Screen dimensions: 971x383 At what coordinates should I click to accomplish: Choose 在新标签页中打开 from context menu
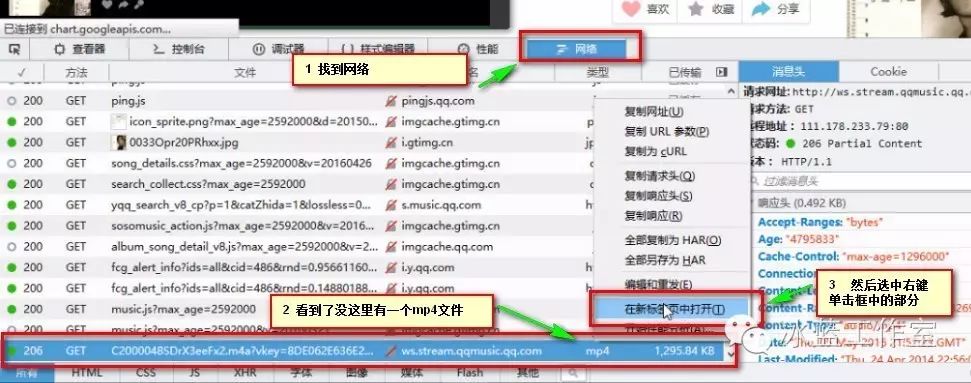coord(674,309)
